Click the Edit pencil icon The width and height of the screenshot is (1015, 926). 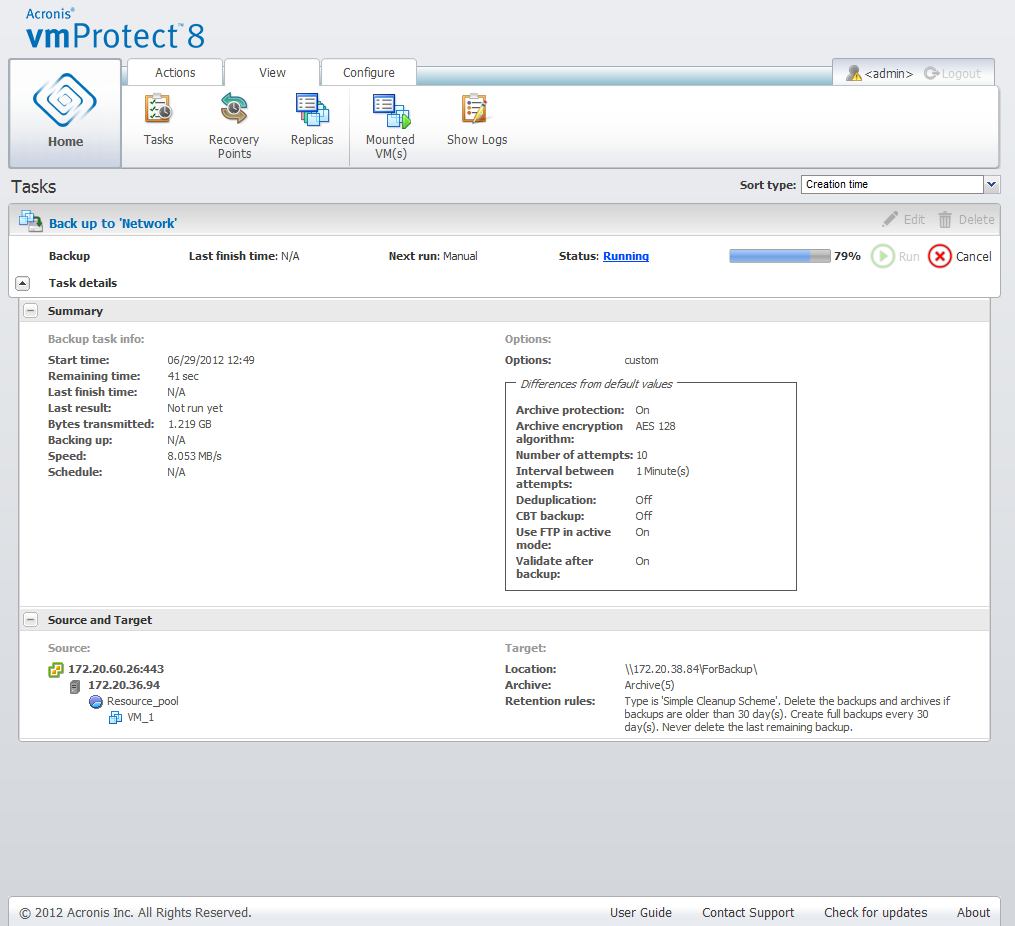[890, 219]
